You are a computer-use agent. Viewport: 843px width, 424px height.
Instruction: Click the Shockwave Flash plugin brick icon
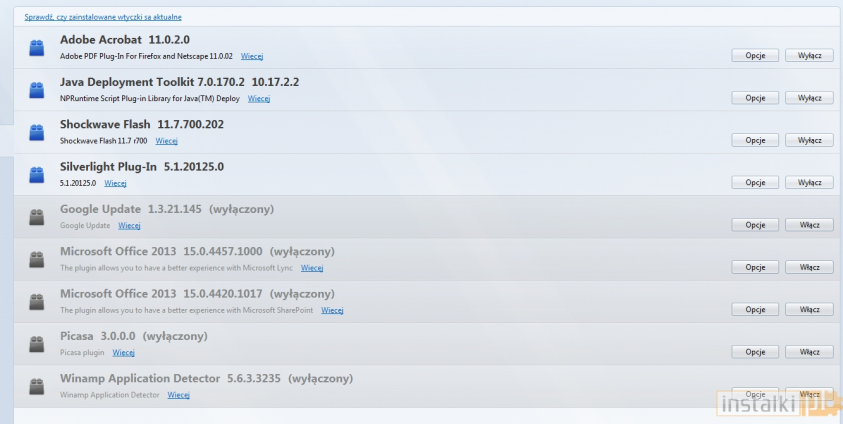(x=37, y=132)
